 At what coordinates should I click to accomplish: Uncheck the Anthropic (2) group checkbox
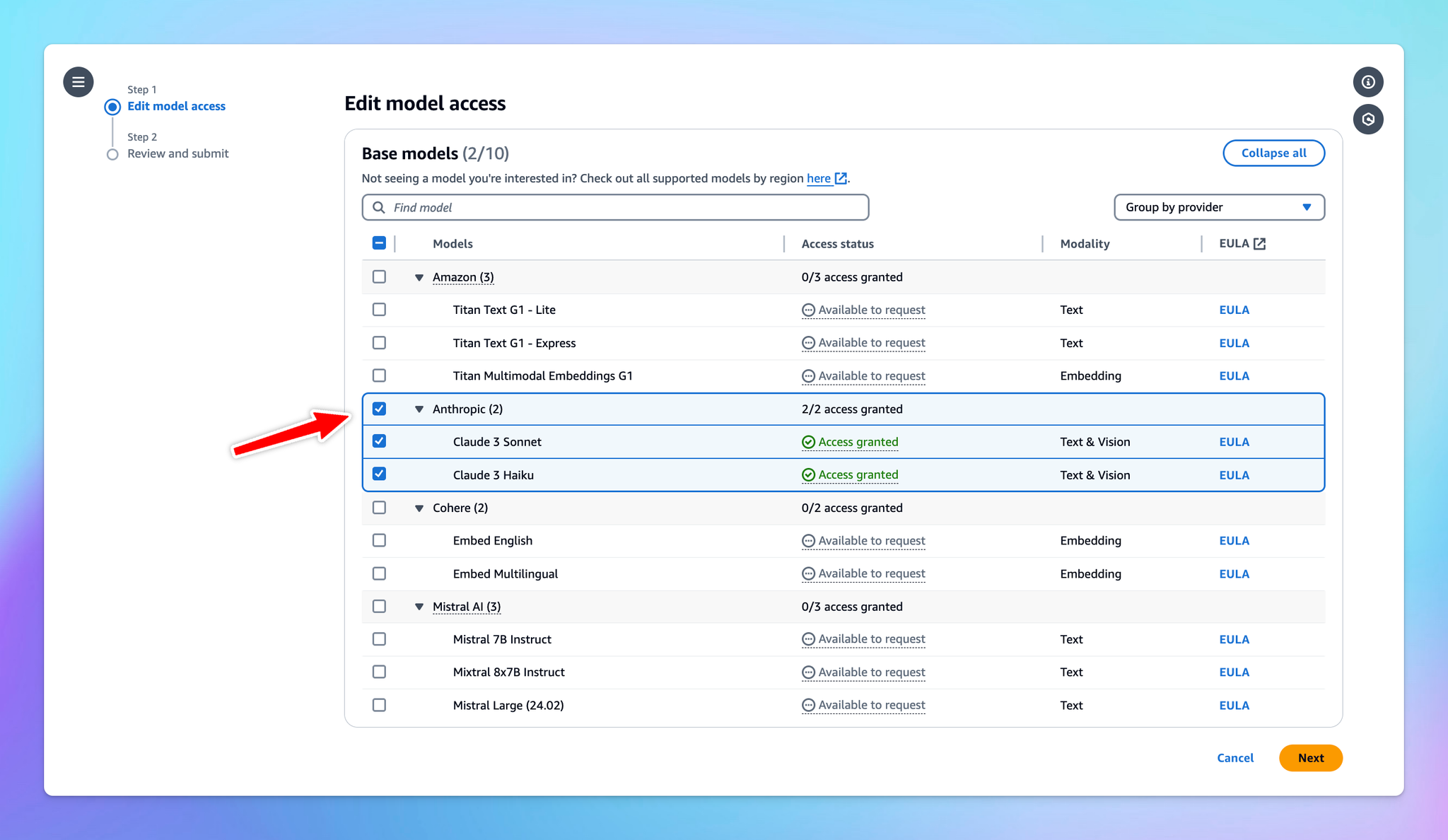379,409
